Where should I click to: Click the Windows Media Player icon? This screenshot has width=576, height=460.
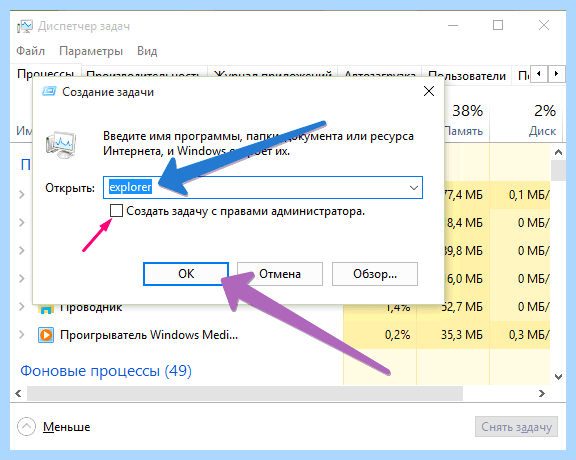[x=46, y=335]
